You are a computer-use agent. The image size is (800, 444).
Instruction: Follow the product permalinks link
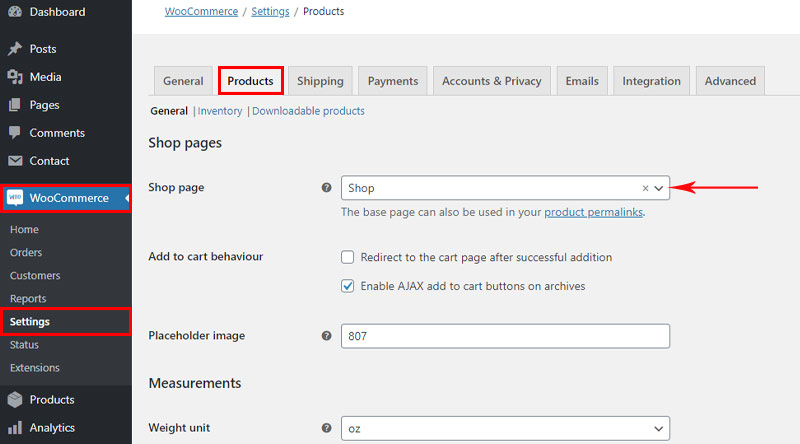coord(593,212)
